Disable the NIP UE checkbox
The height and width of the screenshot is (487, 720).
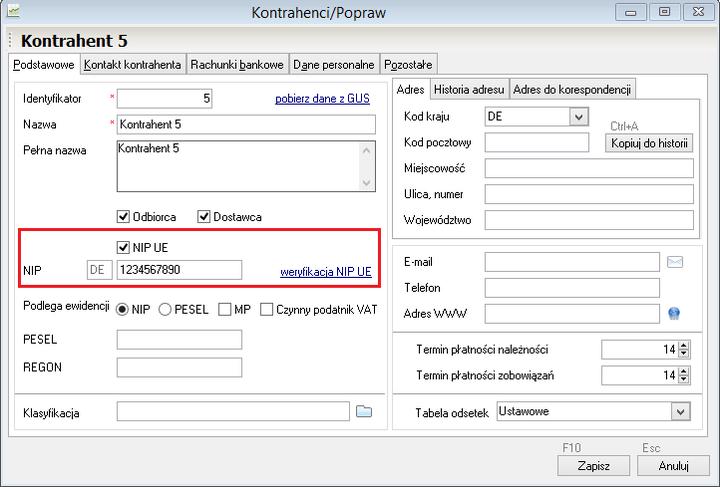pyautogui.click(x=125, y=247)
